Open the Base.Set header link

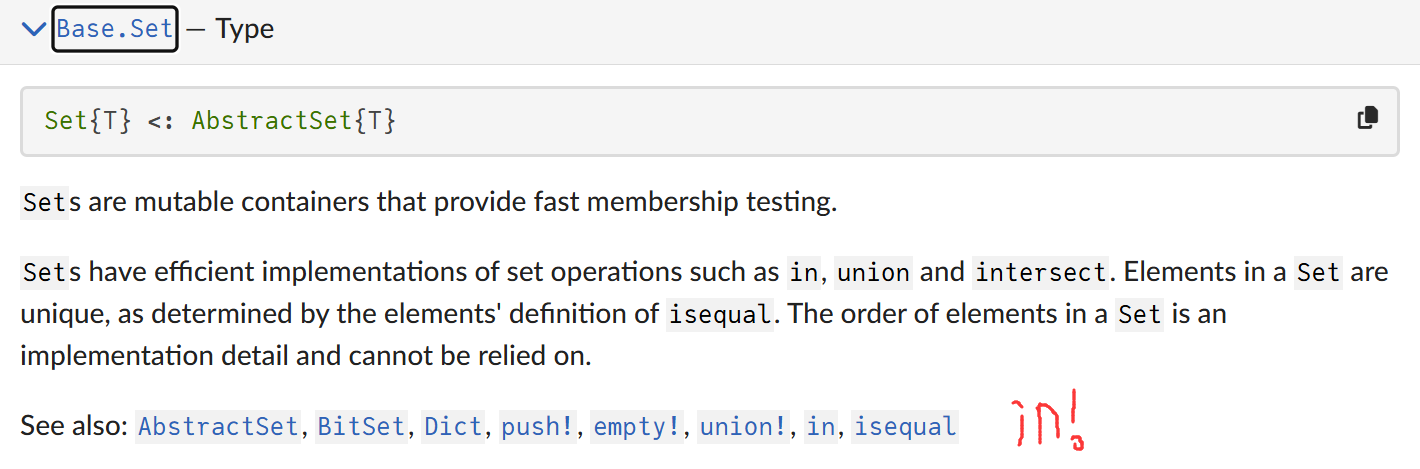(115, 29)
